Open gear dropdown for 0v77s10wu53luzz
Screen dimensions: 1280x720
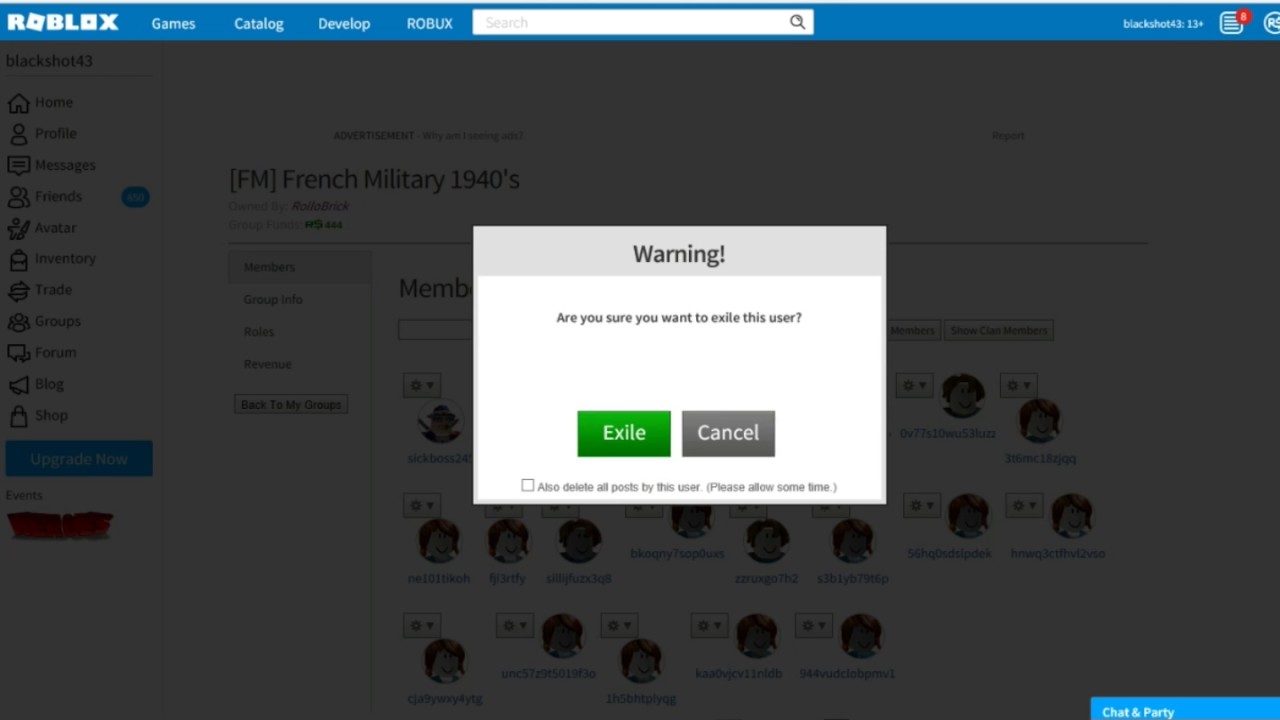[x=913, y=385]
